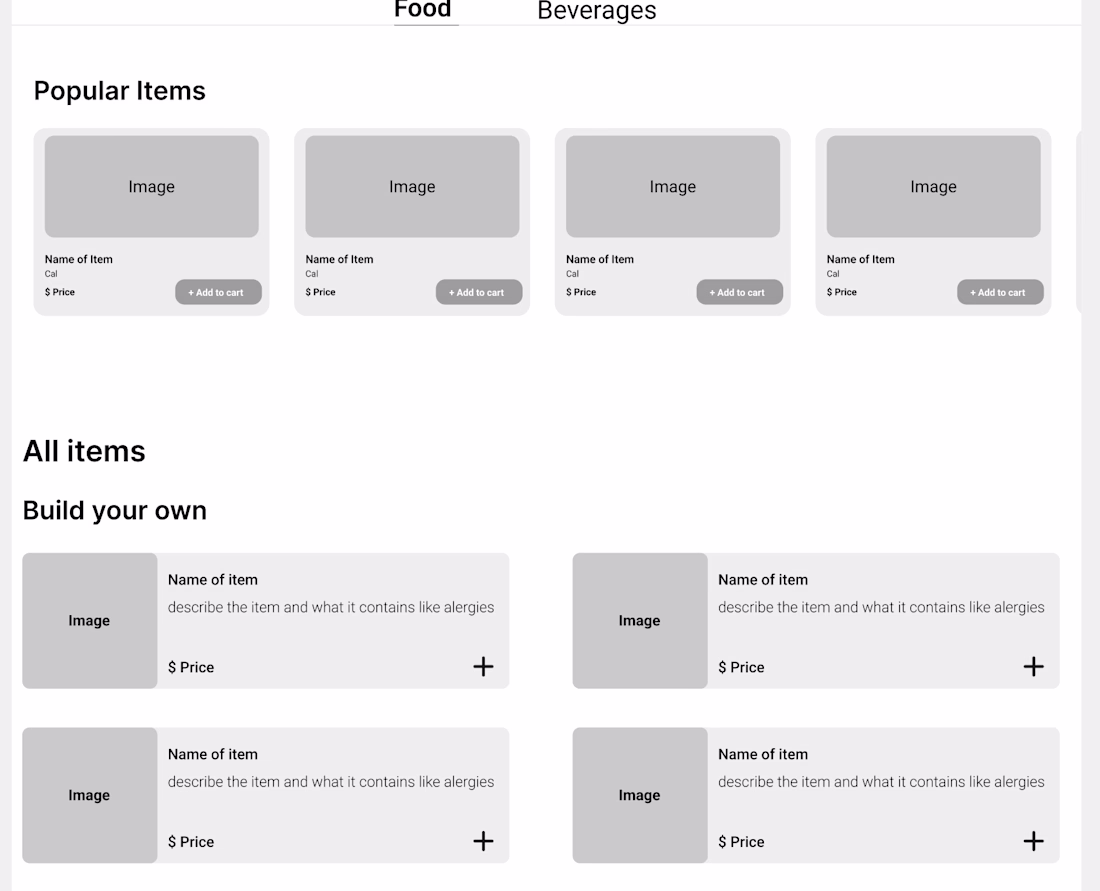Viewport: 1100px width, 891px height.
Task: Click the first popular card's Name of Item
Action: click(79, 259)
